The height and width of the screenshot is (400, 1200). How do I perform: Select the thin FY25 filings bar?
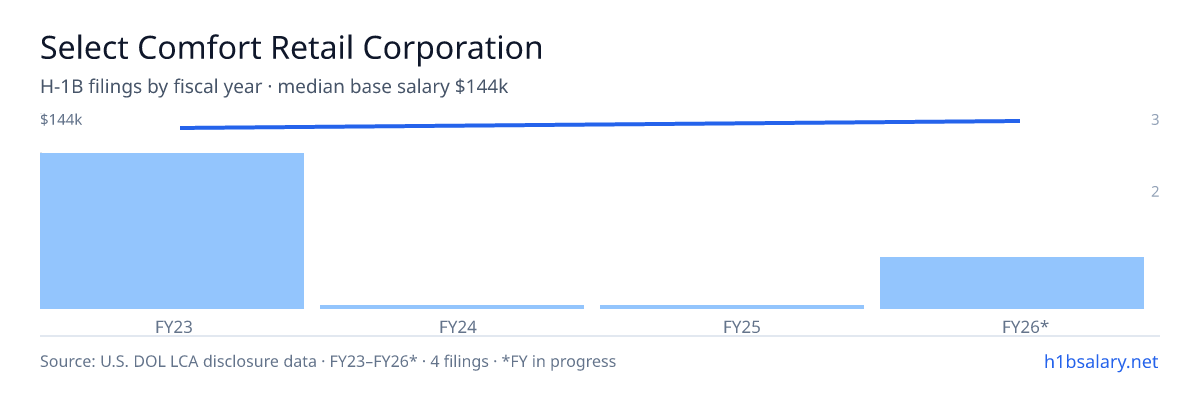tap(732, 306)
